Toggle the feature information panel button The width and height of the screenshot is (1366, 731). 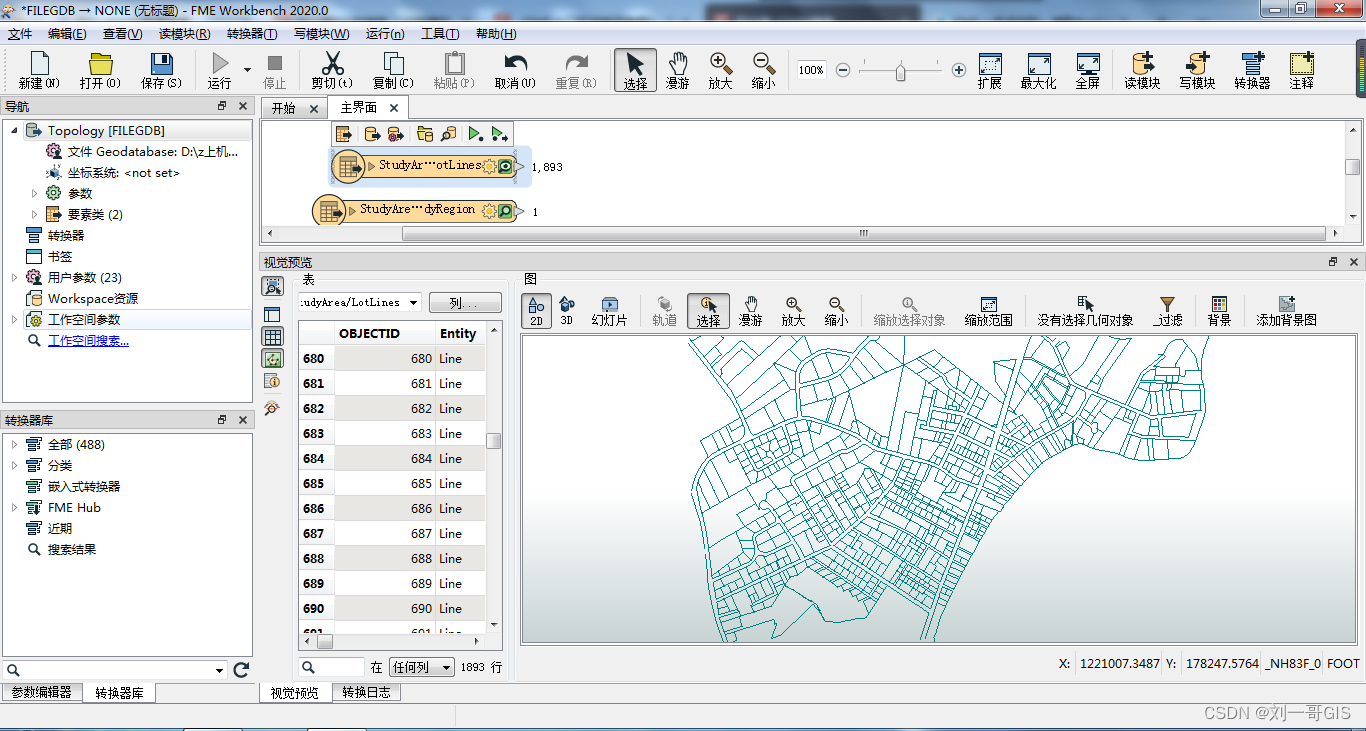[272, 380]
